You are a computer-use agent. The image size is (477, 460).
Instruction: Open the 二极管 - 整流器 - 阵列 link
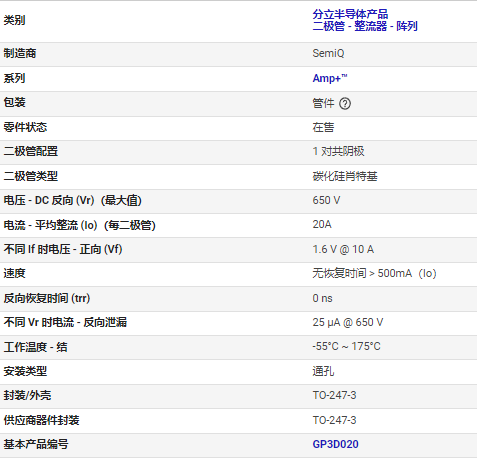coord(365,26)
